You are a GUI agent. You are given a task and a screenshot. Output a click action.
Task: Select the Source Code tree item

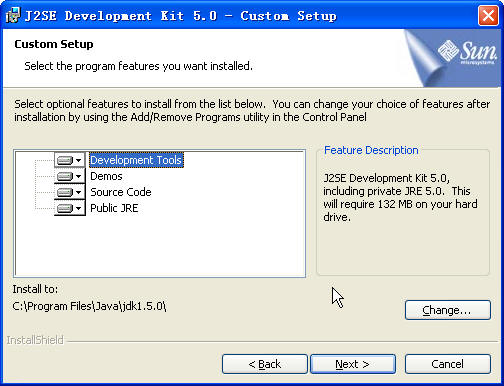(x=121, y=192)
